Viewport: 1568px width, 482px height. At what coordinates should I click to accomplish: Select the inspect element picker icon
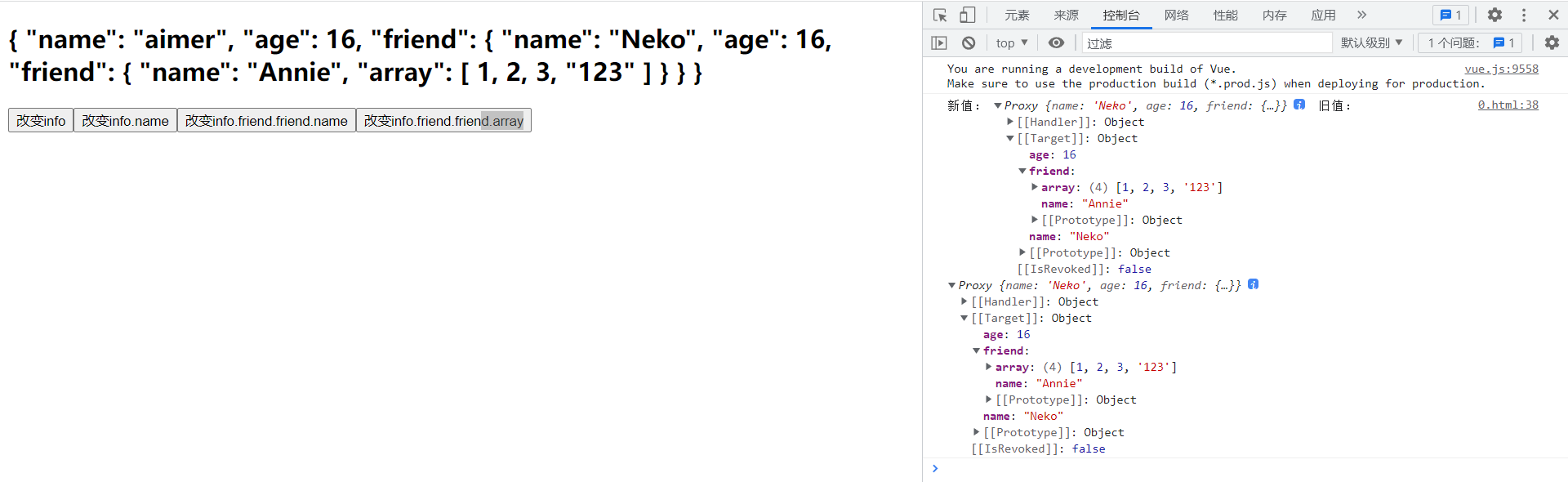point(940,16)
